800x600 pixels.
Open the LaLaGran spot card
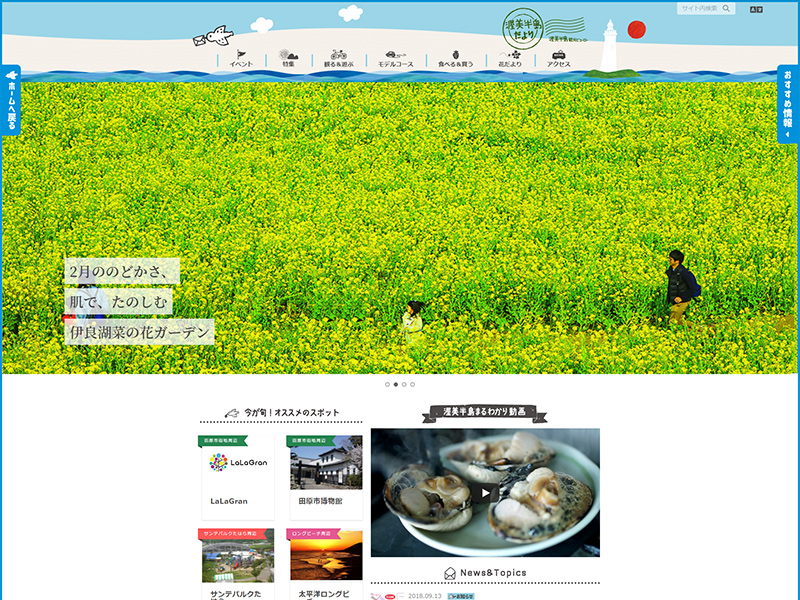(x=238, y=478)
